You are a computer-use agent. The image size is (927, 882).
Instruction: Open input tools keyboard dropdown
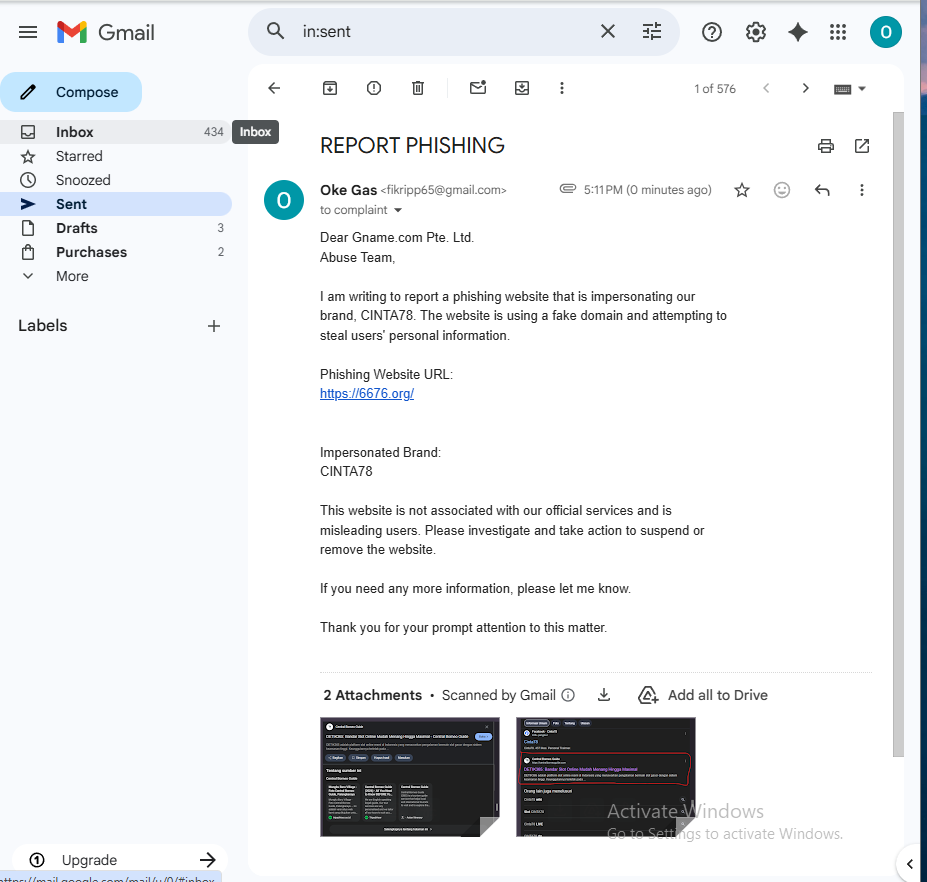click(850, 89)
